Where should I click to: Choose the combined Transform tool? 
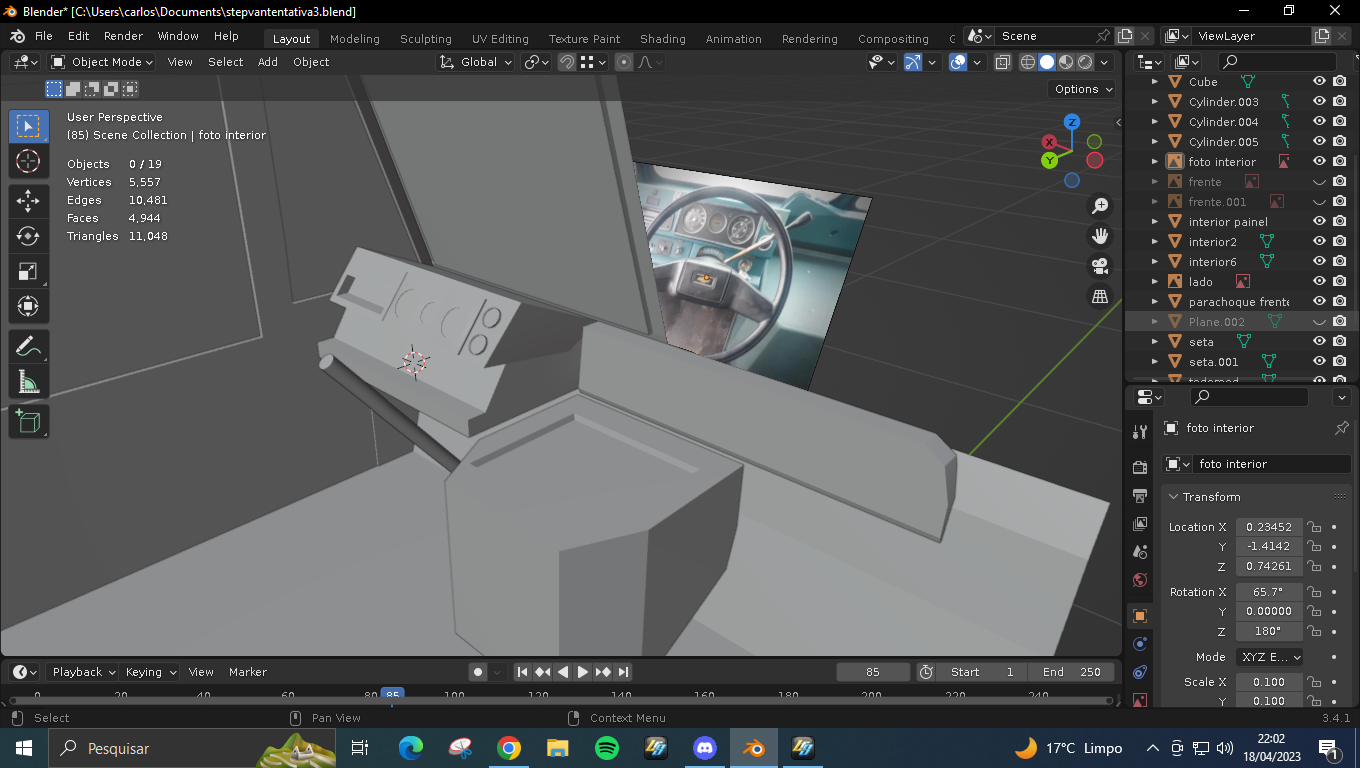point(29,306)
